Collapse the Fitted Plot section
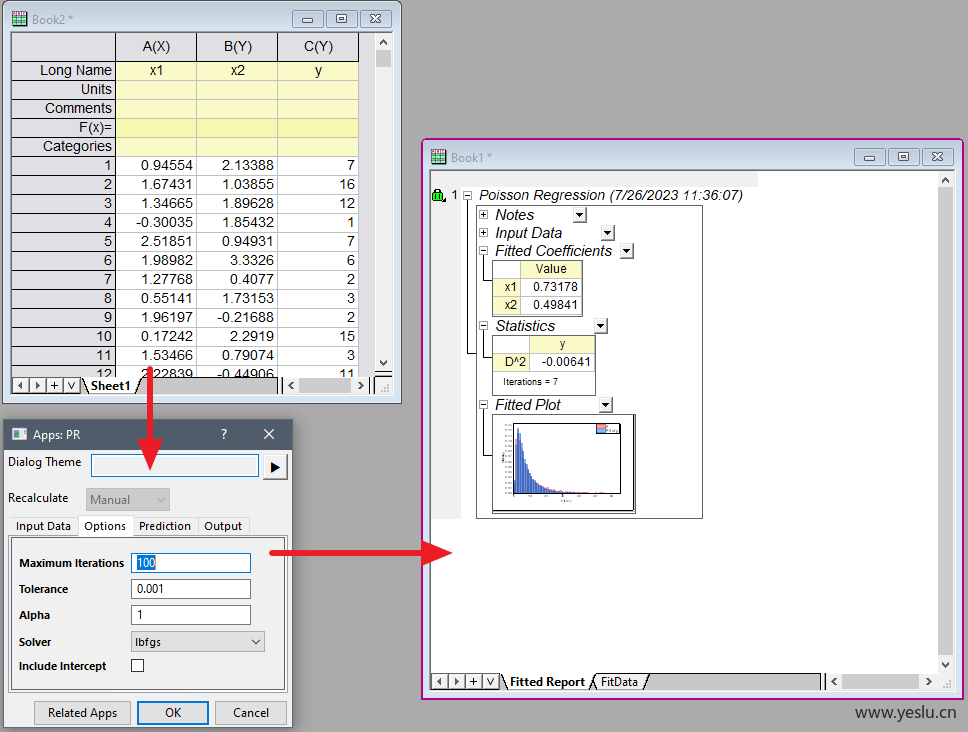This screenshot has height=732, width=968. click(x=483, y=405)
